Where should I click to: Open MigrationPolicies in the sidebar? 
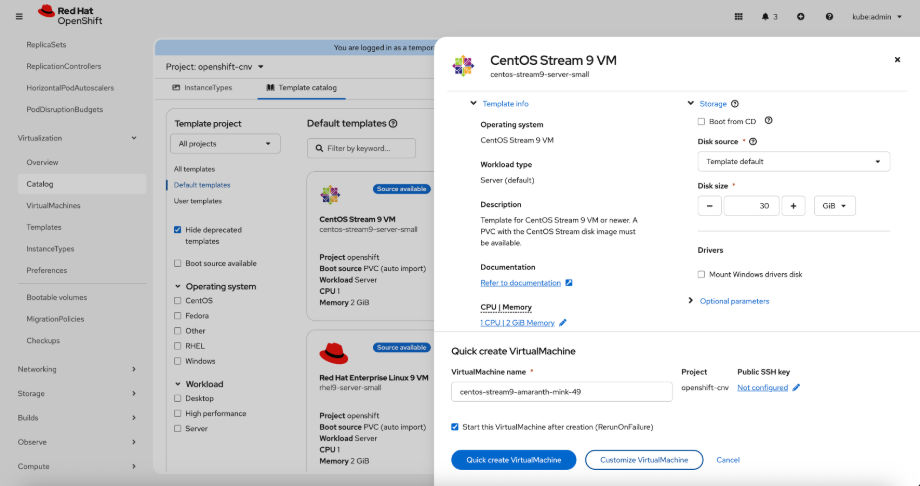(55, 319)
